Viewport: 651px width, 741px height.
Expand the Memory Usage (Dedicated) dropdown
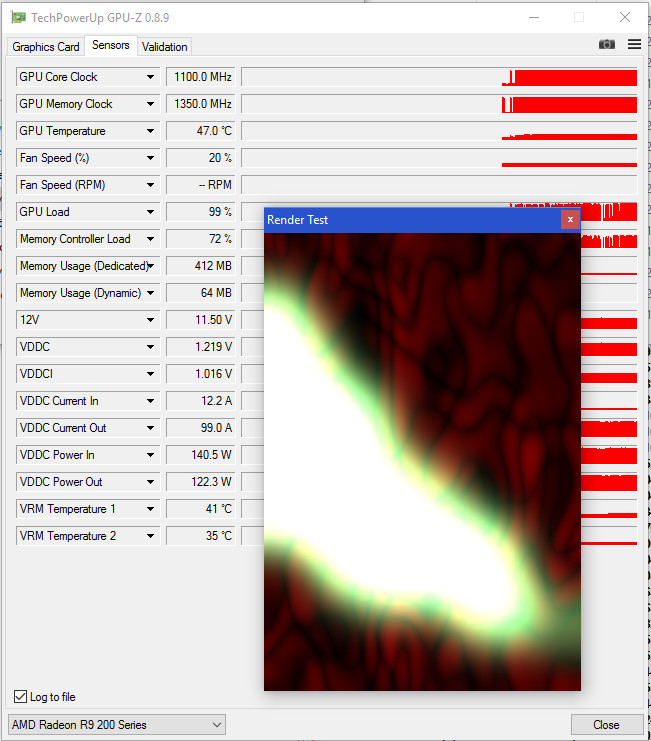tap(150, 266)
